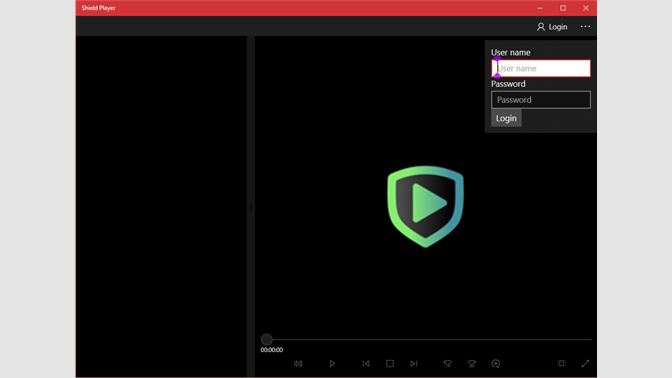Stop playback with the square stop button
The height and width of the screenshot is (378, 672).
click(390, 363)
